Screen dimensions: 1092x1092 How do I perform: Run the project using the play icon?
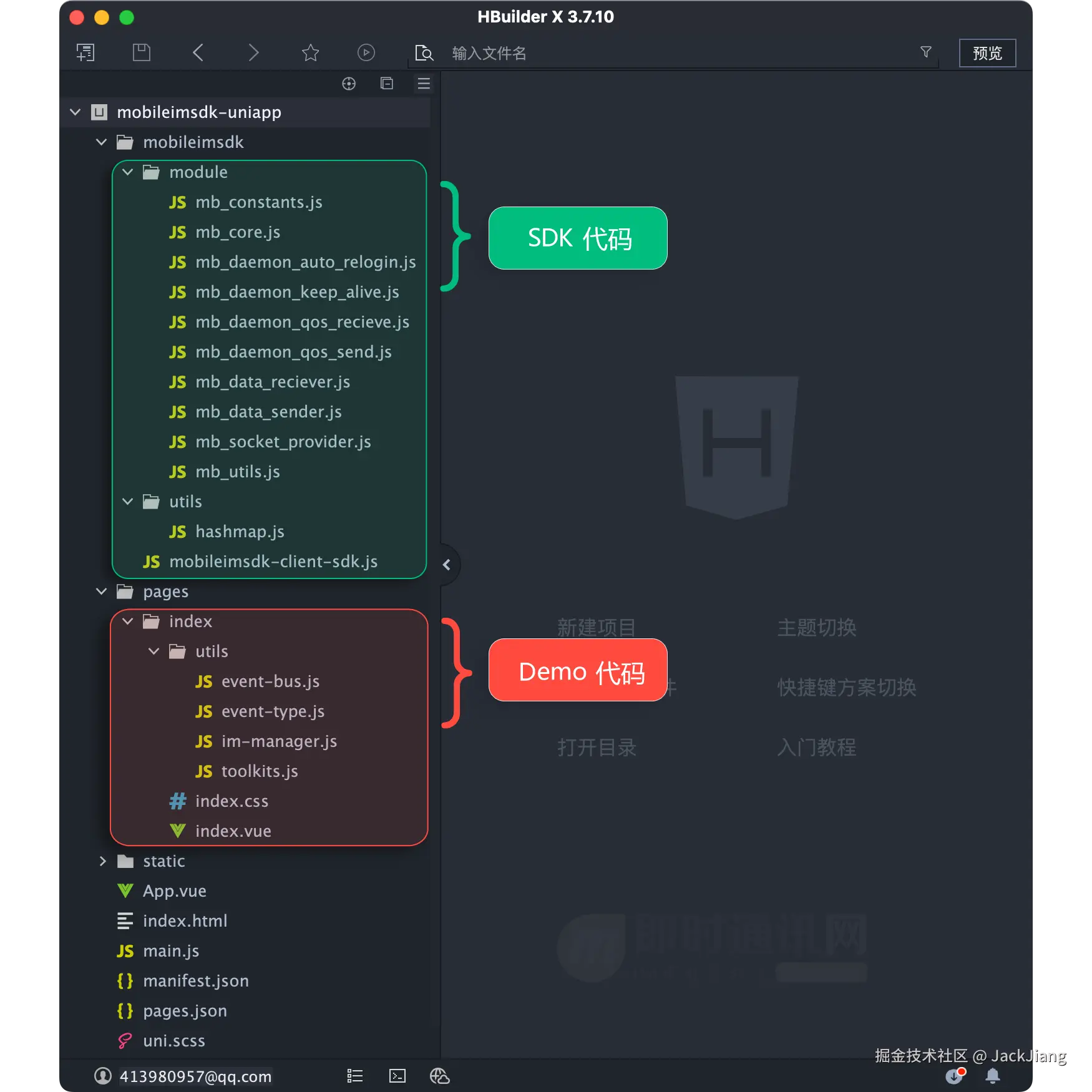point(366,52)
